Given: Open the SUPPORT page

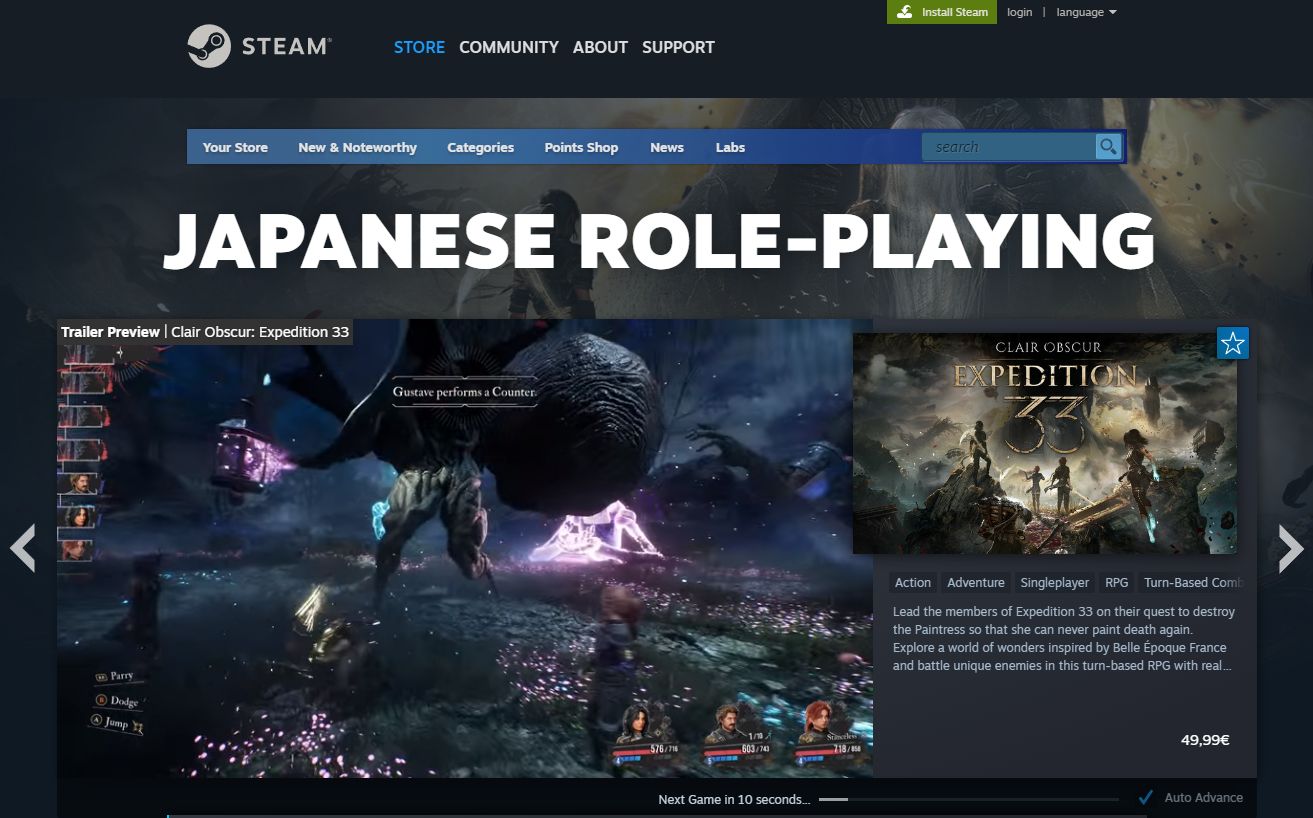Looking at the screenshot, I should pos(678,47).
